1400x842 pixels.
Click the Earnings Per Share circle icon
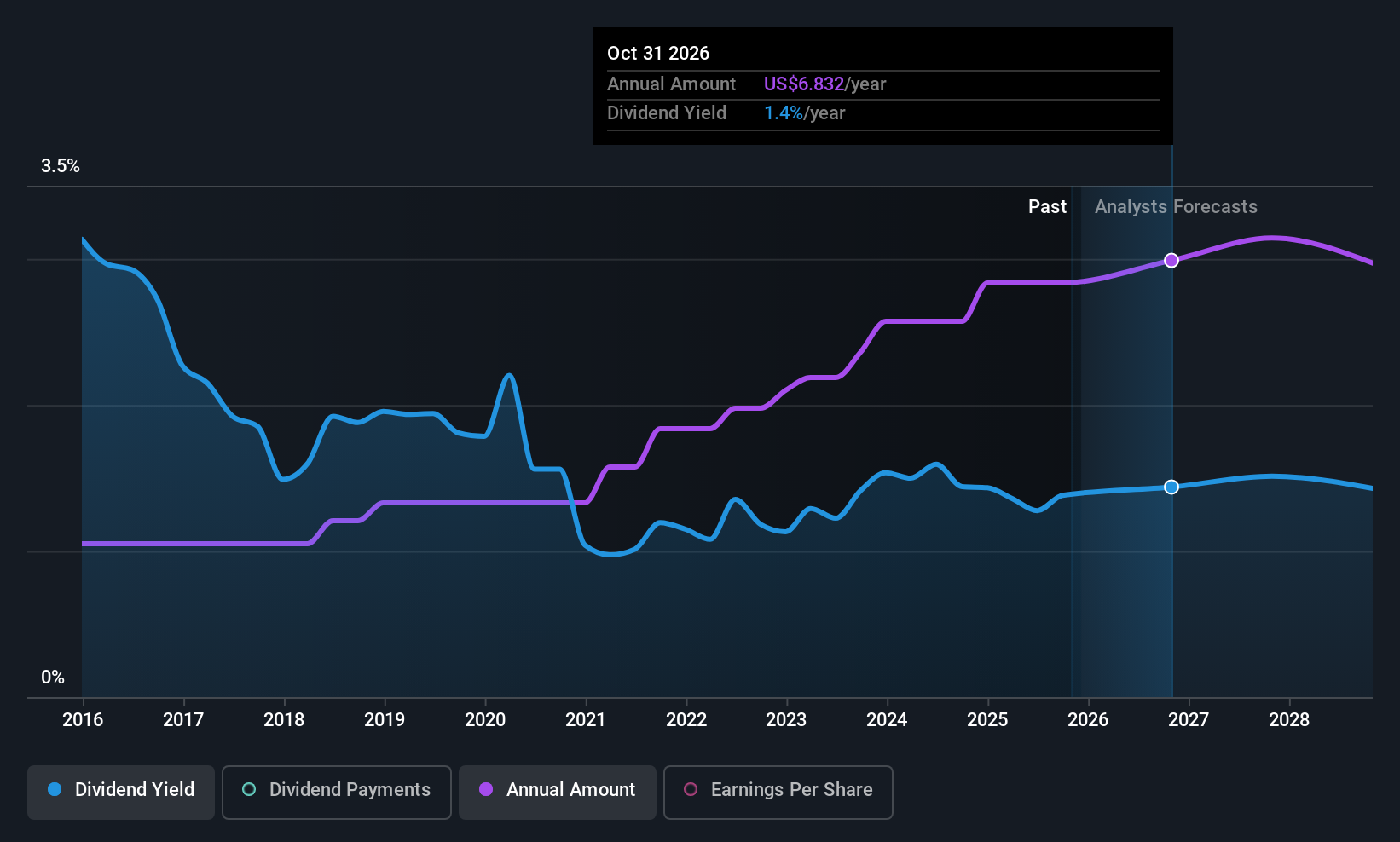click(691, 790)
